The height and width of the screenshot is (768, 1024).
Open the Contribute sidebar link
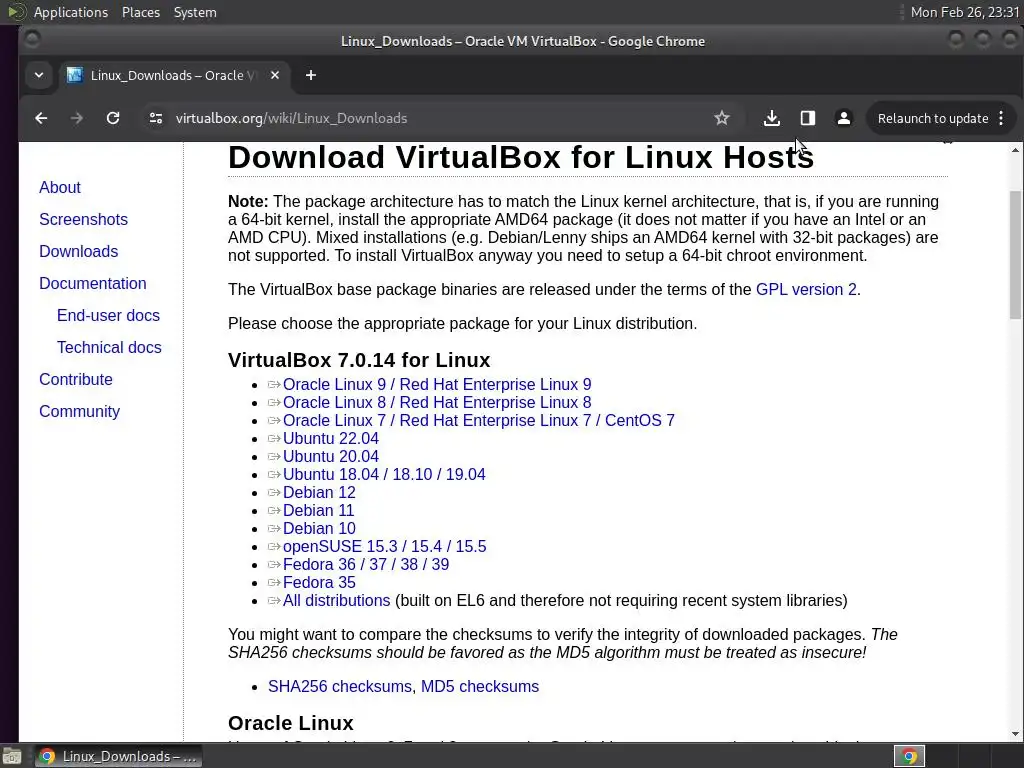click(x=76, y=379)
